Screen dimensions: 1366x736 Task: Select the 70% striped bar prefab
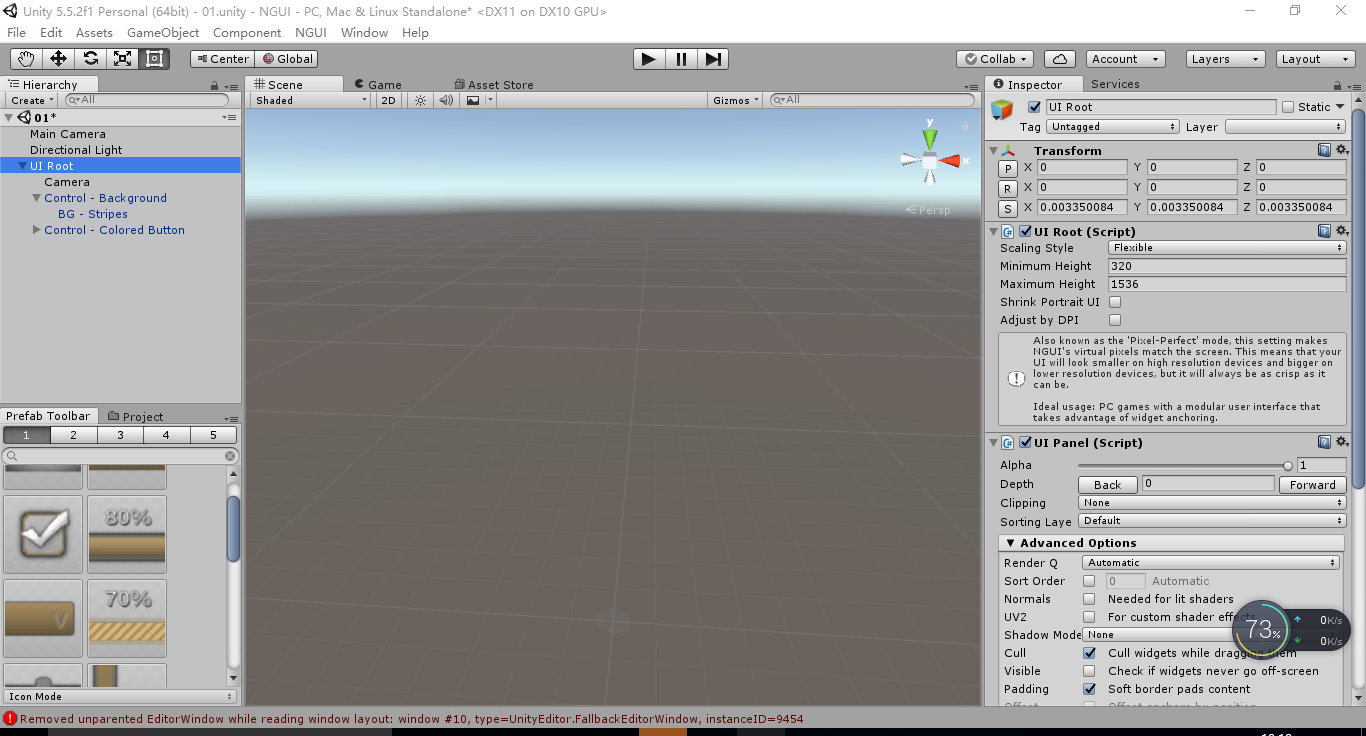click(x=127, y=617)
